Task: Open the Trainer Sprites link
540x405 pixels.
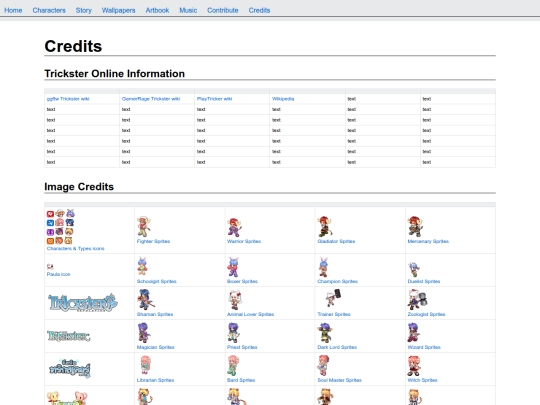Action: point(334,314)
